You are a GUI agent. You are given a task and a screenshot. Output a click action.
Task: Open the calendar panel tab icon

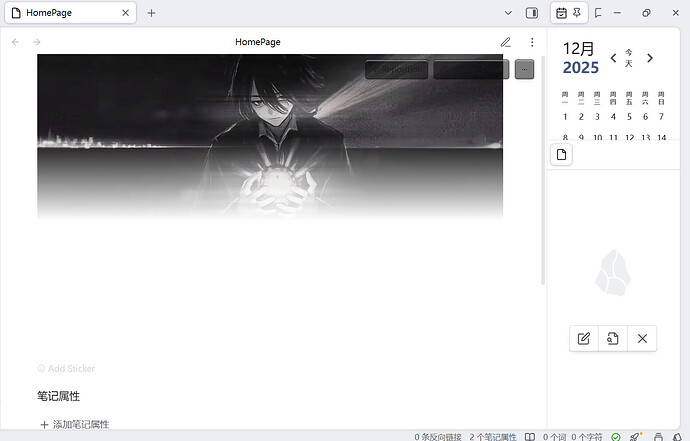[561, 13]
